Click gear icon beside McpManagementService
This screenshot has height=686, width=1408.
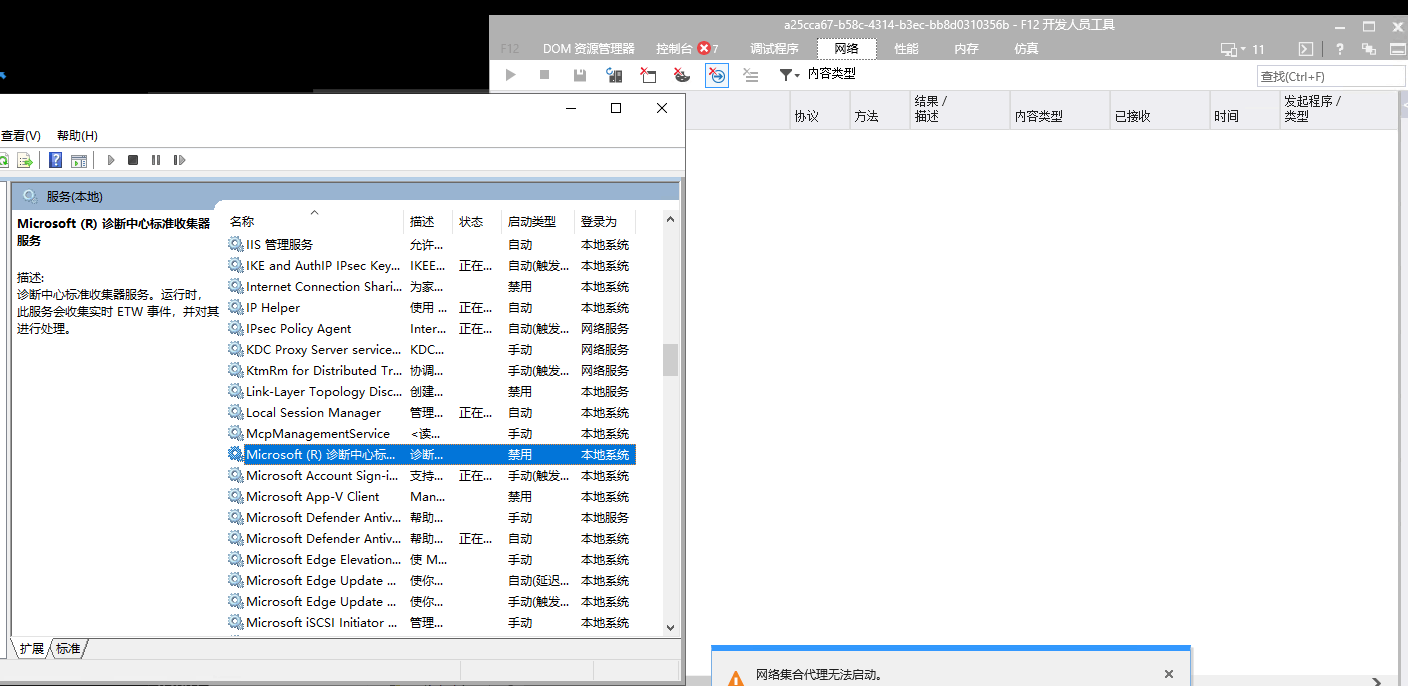[x=236, y=433]
